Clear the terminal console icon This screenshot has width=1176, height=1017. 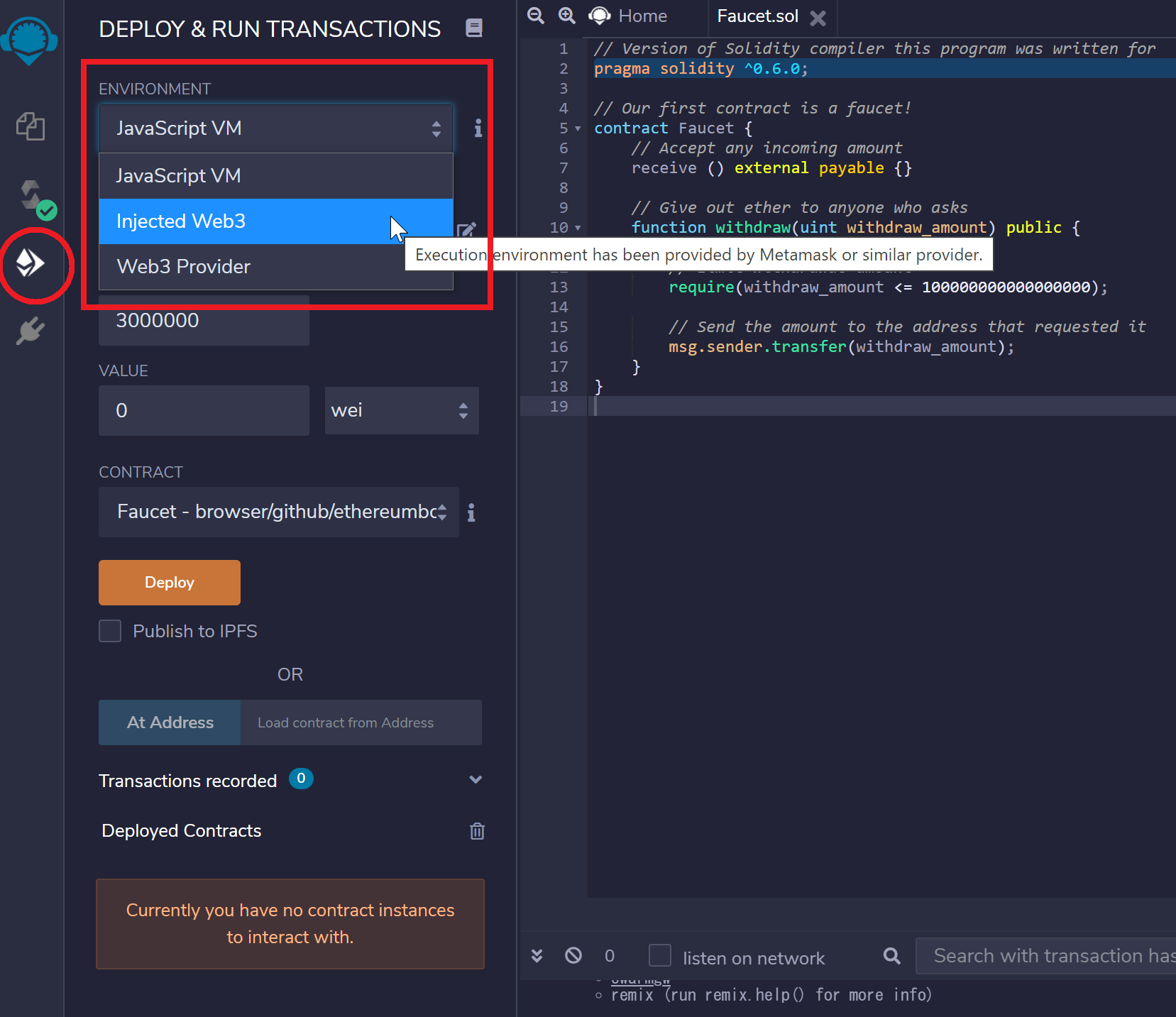click(x=573, y=955)
